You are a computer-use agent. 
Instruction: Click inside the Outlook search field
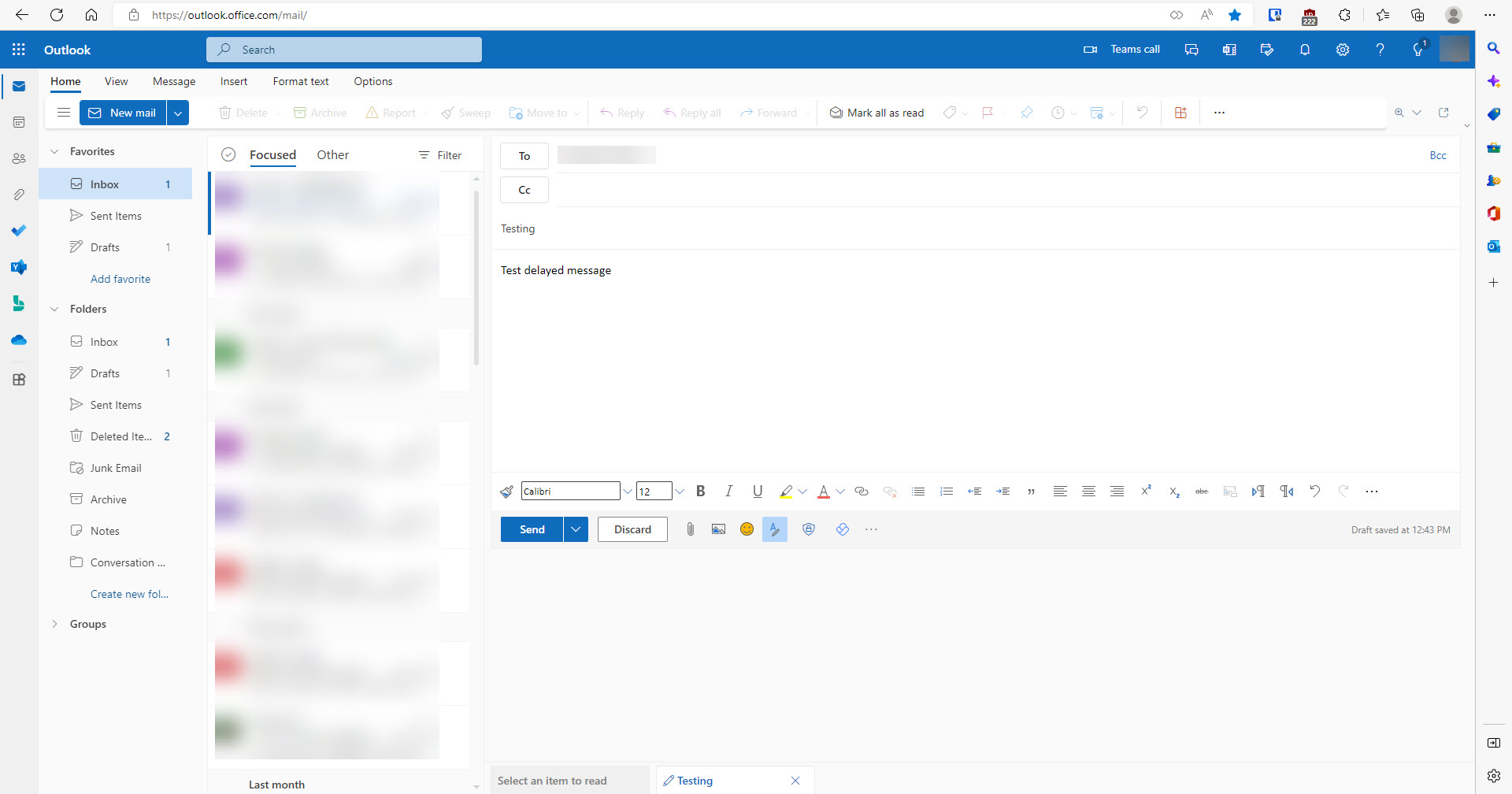pyautogui.click(x=344, y=49)
